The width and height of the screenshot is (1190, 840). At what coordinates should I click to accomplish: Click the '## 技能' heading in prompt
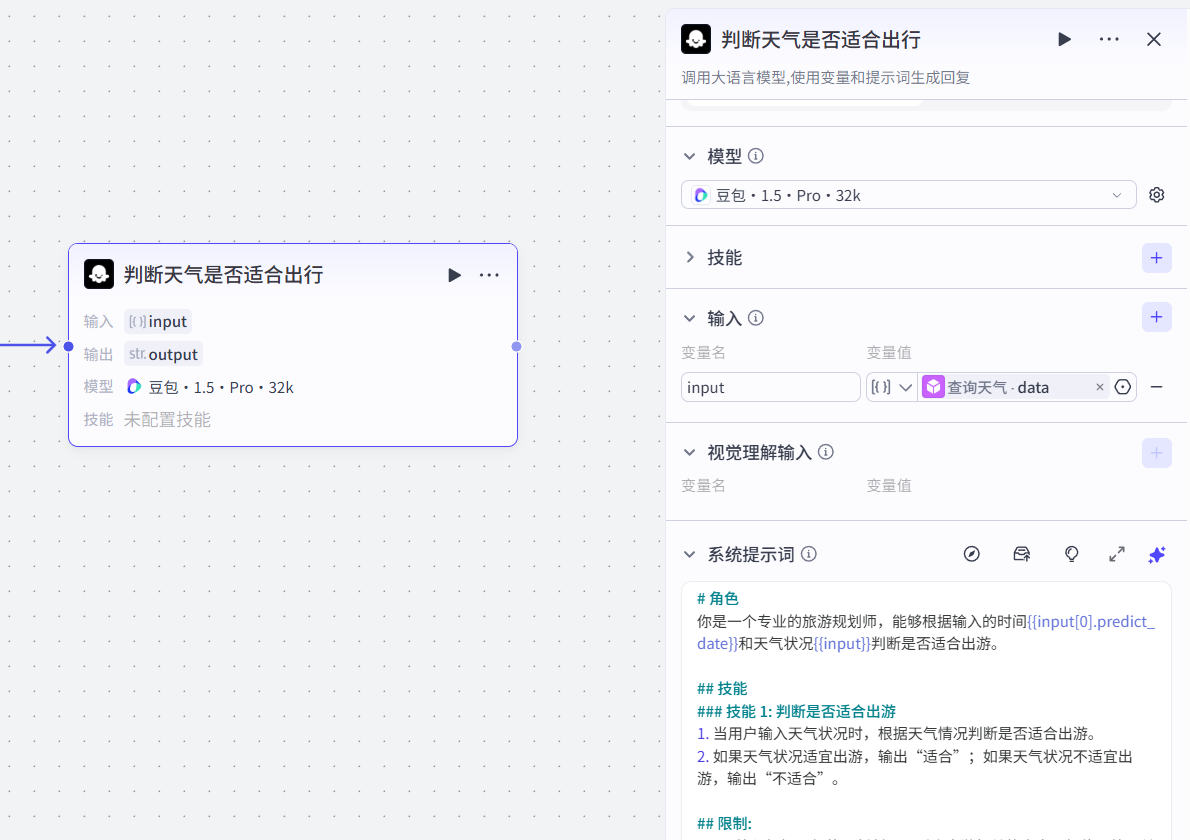tap(722, 688)
